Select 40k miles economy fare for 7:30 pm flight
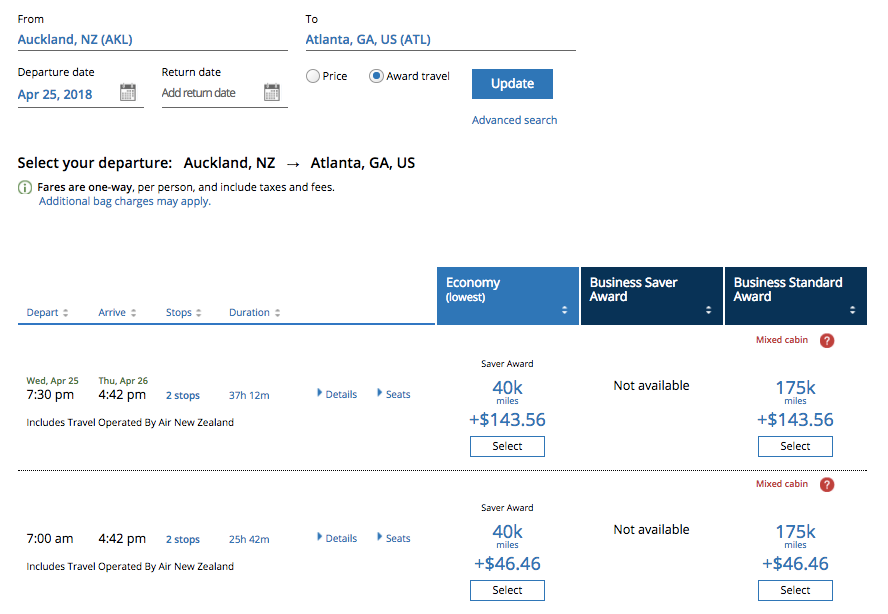This screenshot has width=888, height=614. pos(507,446)
